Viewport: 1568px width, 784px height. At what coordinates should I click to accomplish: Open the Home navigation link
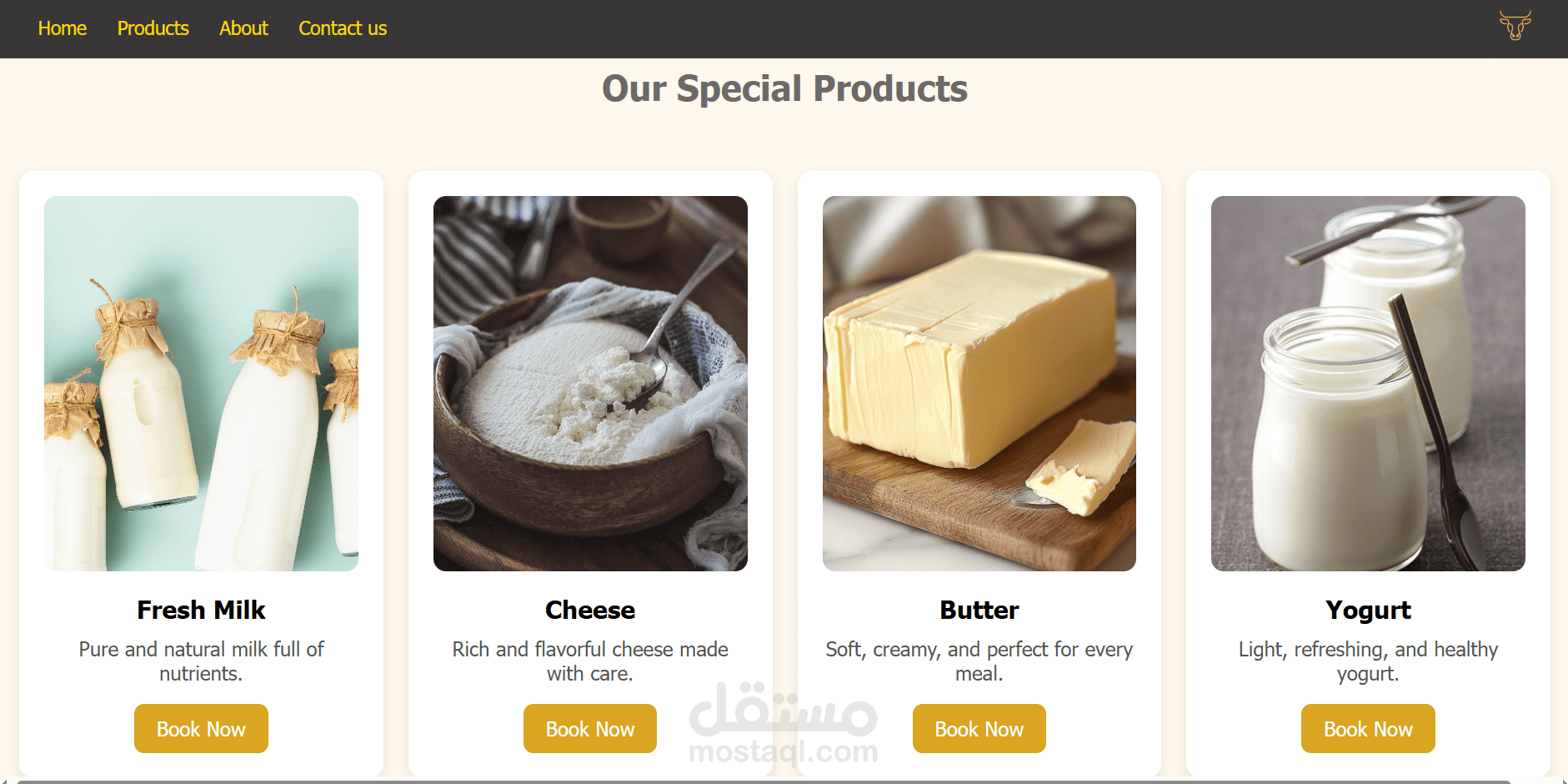coord(63,28)
